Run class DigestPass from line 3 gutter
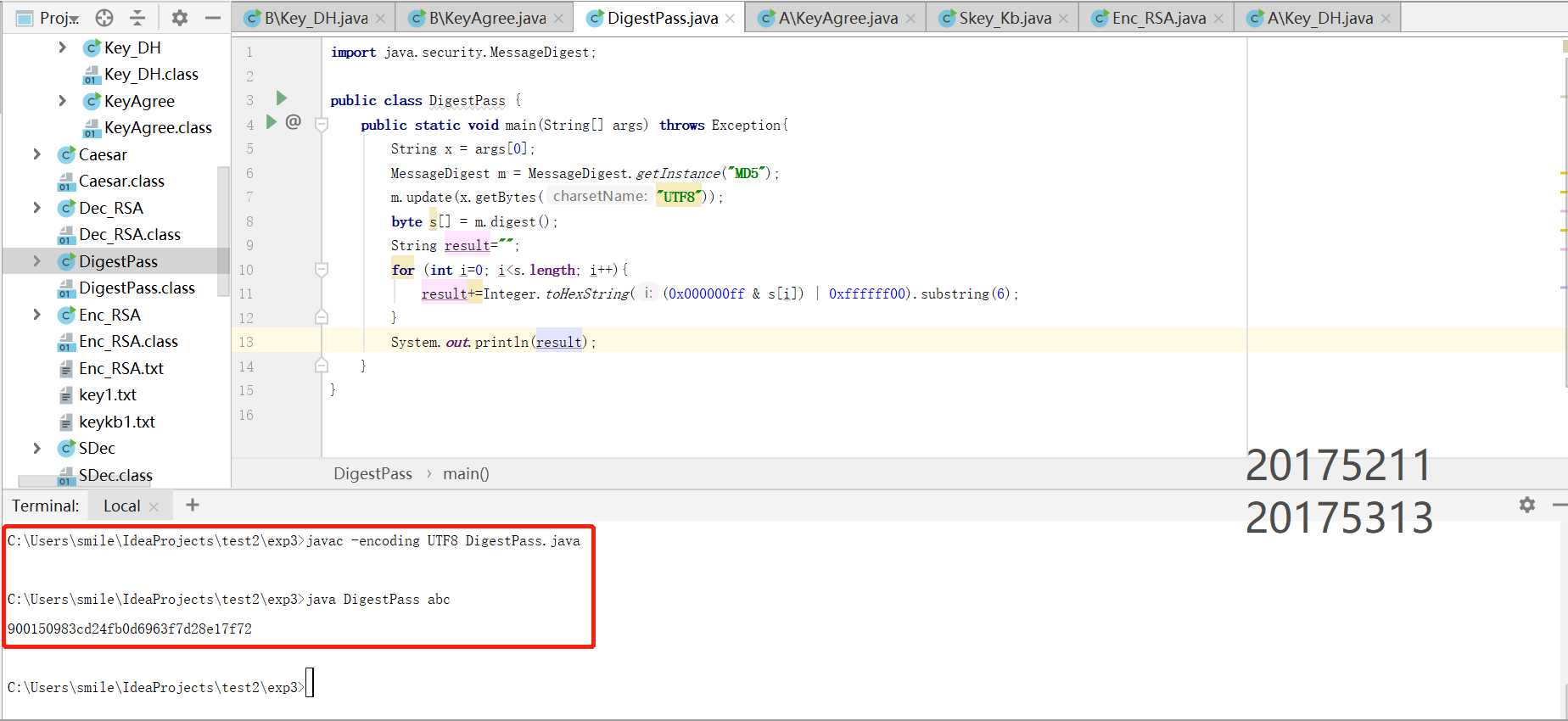The width and height of the screenshot is (1568, 721). coord(282,98)
